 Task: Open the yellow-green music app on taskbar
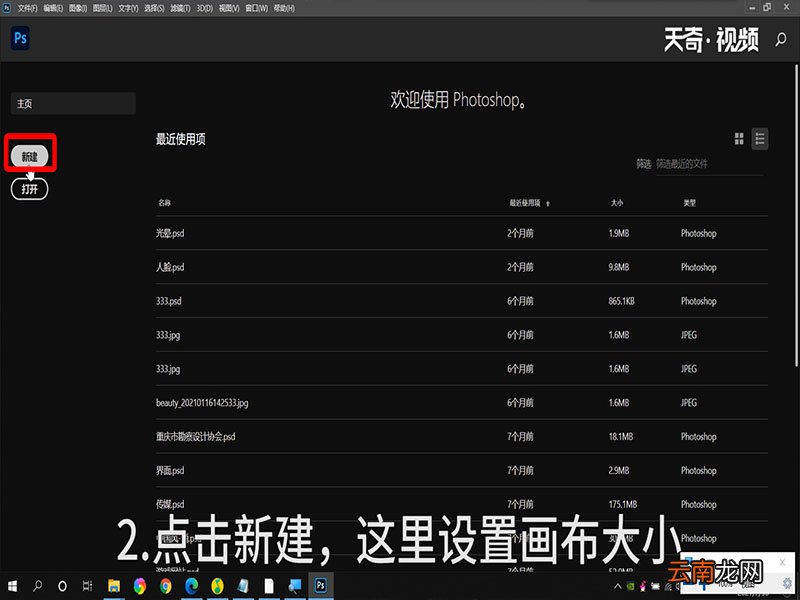click(x=217, y=586)
